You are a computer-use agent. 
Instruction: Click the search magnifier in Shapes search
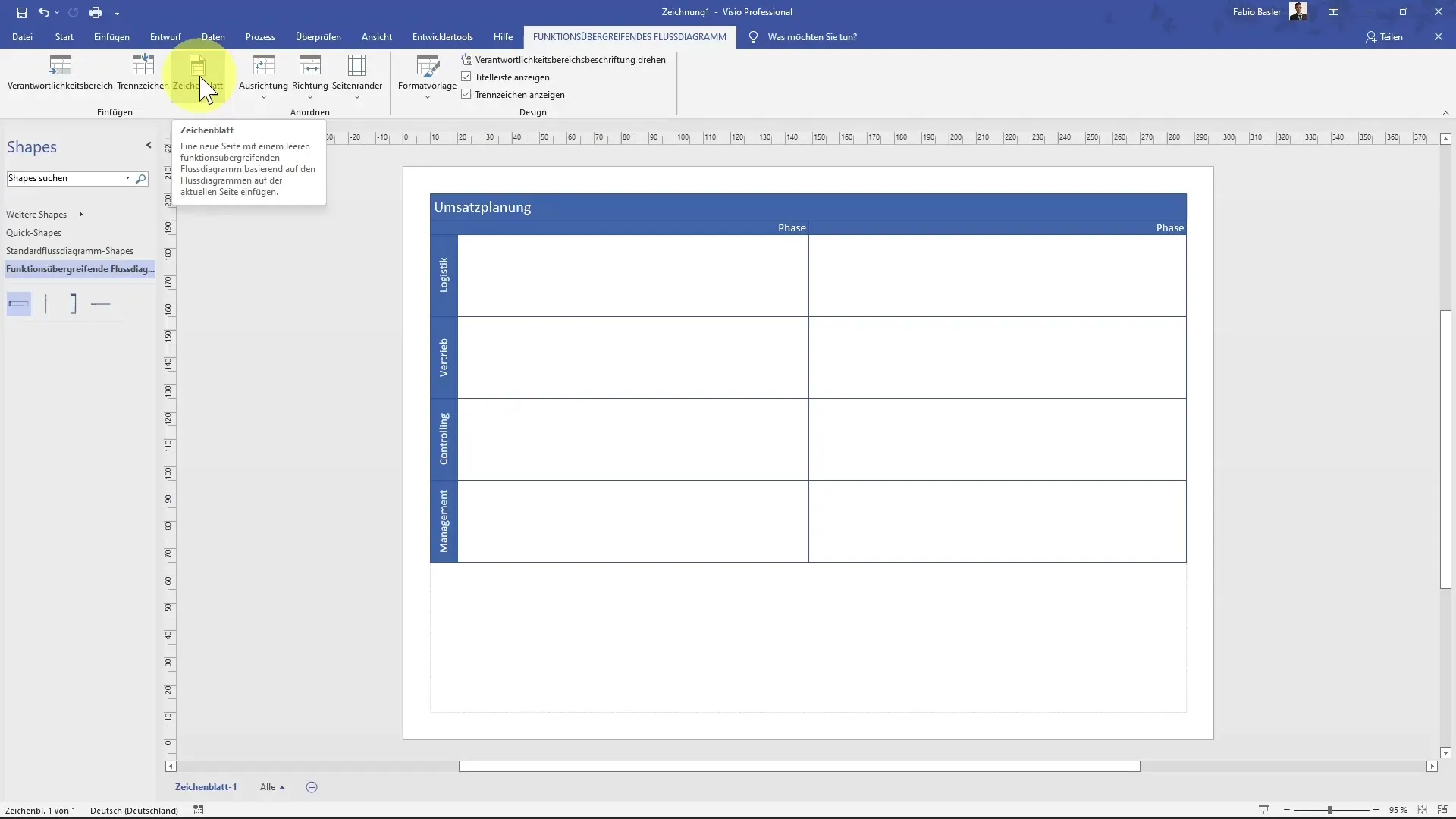(141, 179)
